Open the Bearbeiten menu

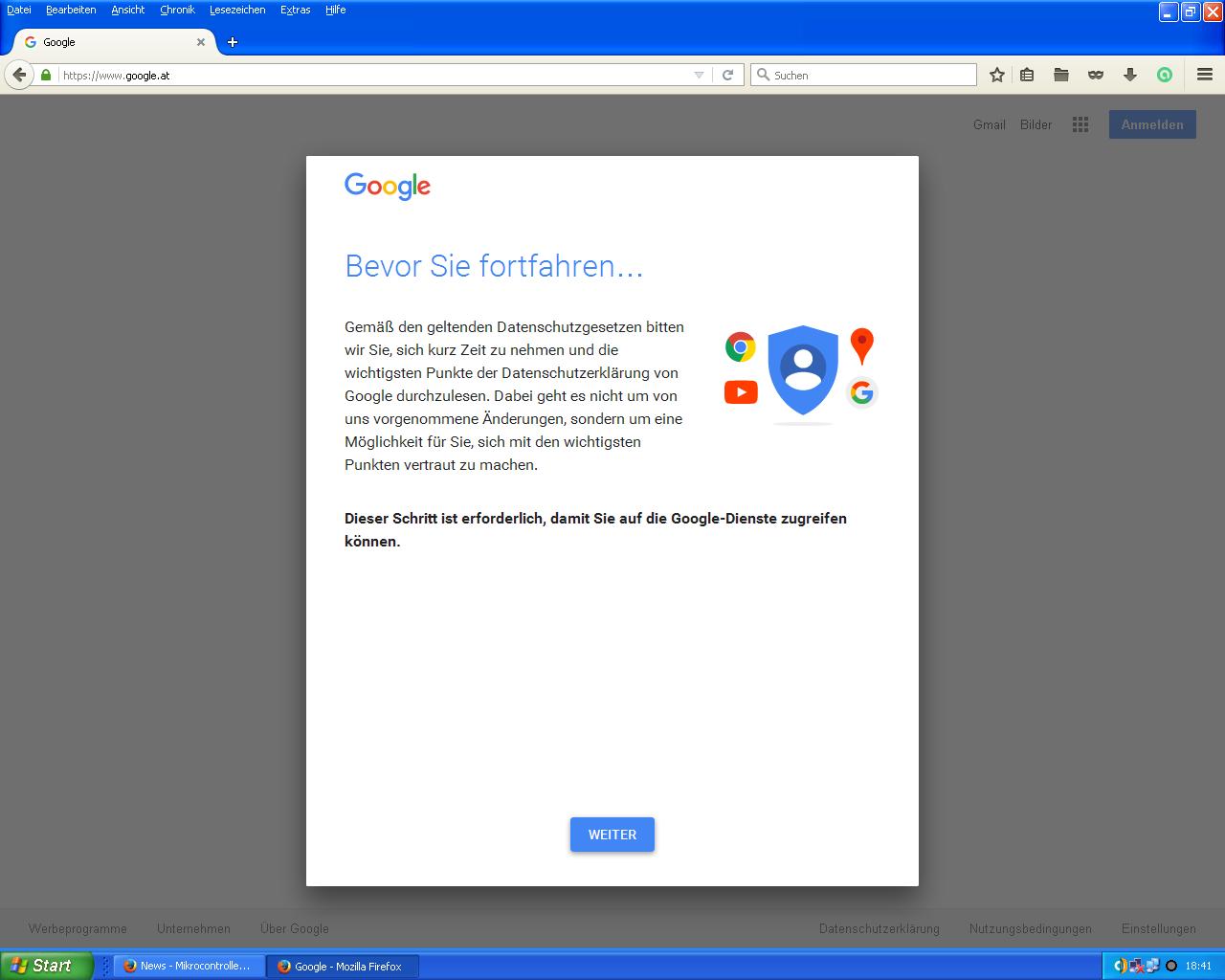(x=71, y=10)
